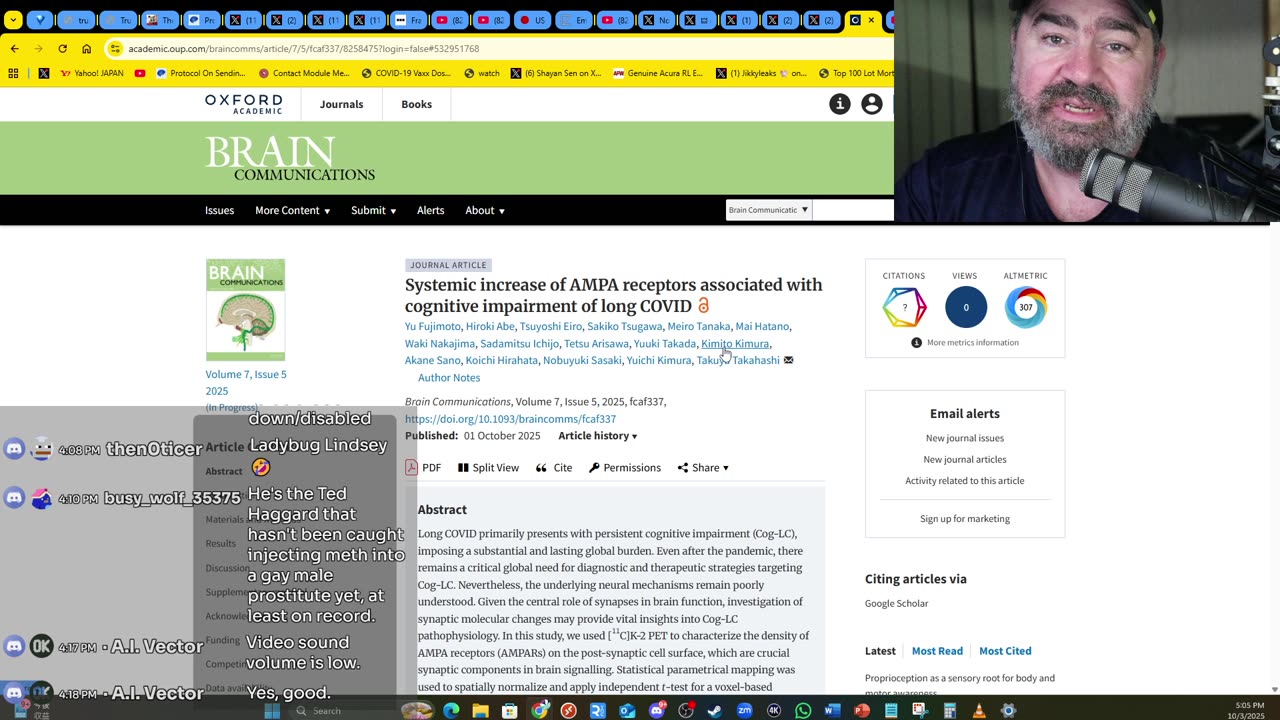Image resolution: width=1280 pixels, height=720 pixels.
Task: Open the apps grid in bookmarks bar
Action: point(13,73)
